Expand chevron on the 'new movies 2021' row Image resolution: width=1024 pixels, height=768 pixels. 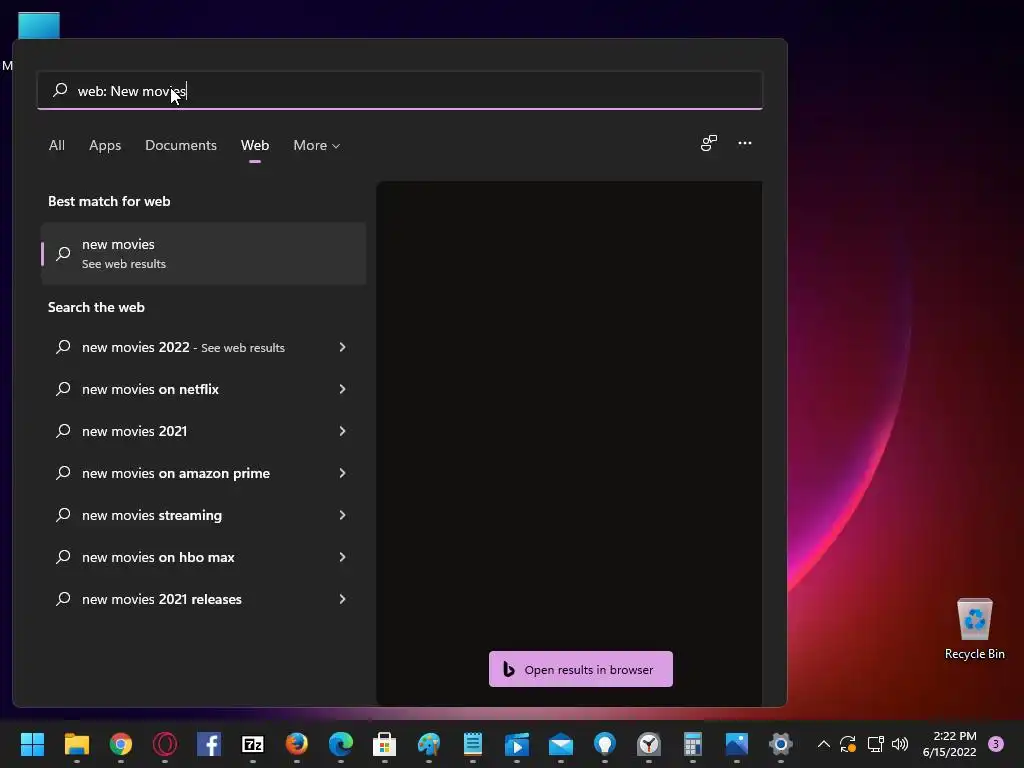pyautogui.click(x=342, y=431)
